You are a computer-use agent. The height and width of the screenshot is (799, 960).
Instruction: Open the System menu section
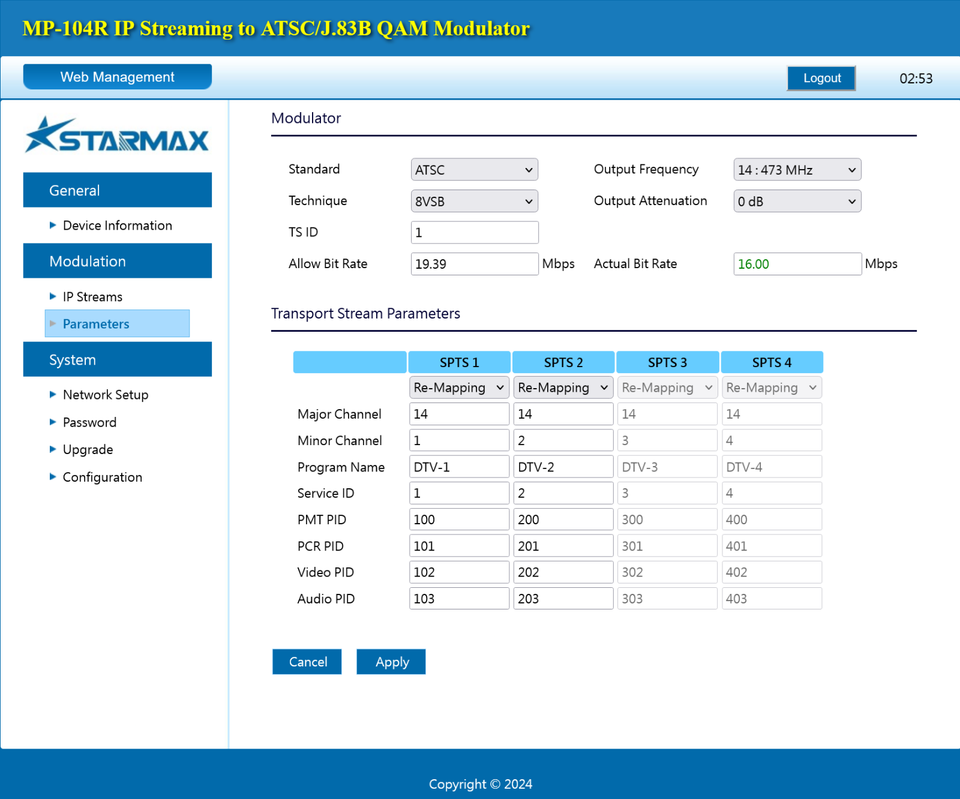pyautogui.click(x=117, y=359)
